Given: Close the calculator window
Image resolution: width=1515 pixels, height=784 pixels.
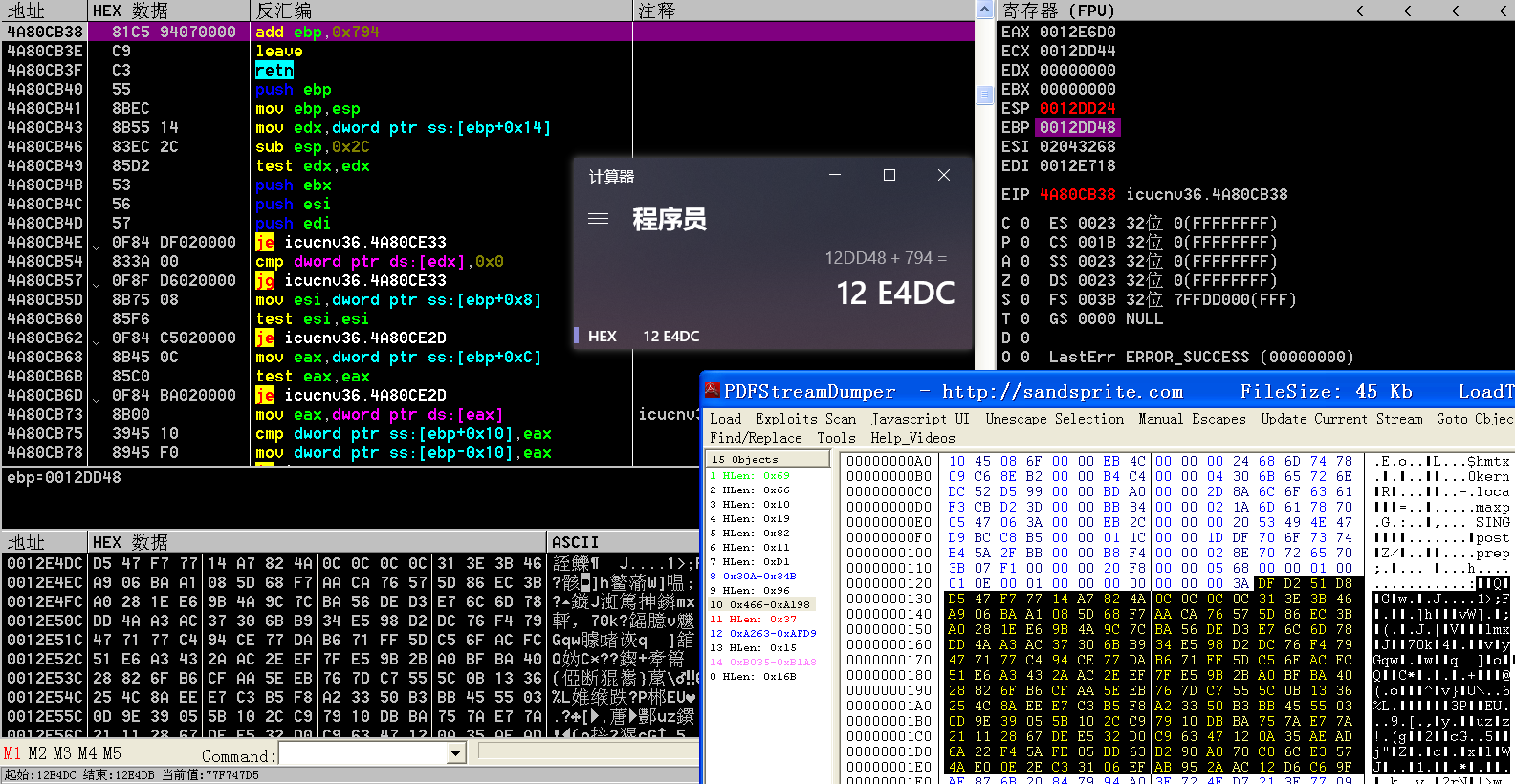Looking at the screenshot, I should click(x=944, y=175).
